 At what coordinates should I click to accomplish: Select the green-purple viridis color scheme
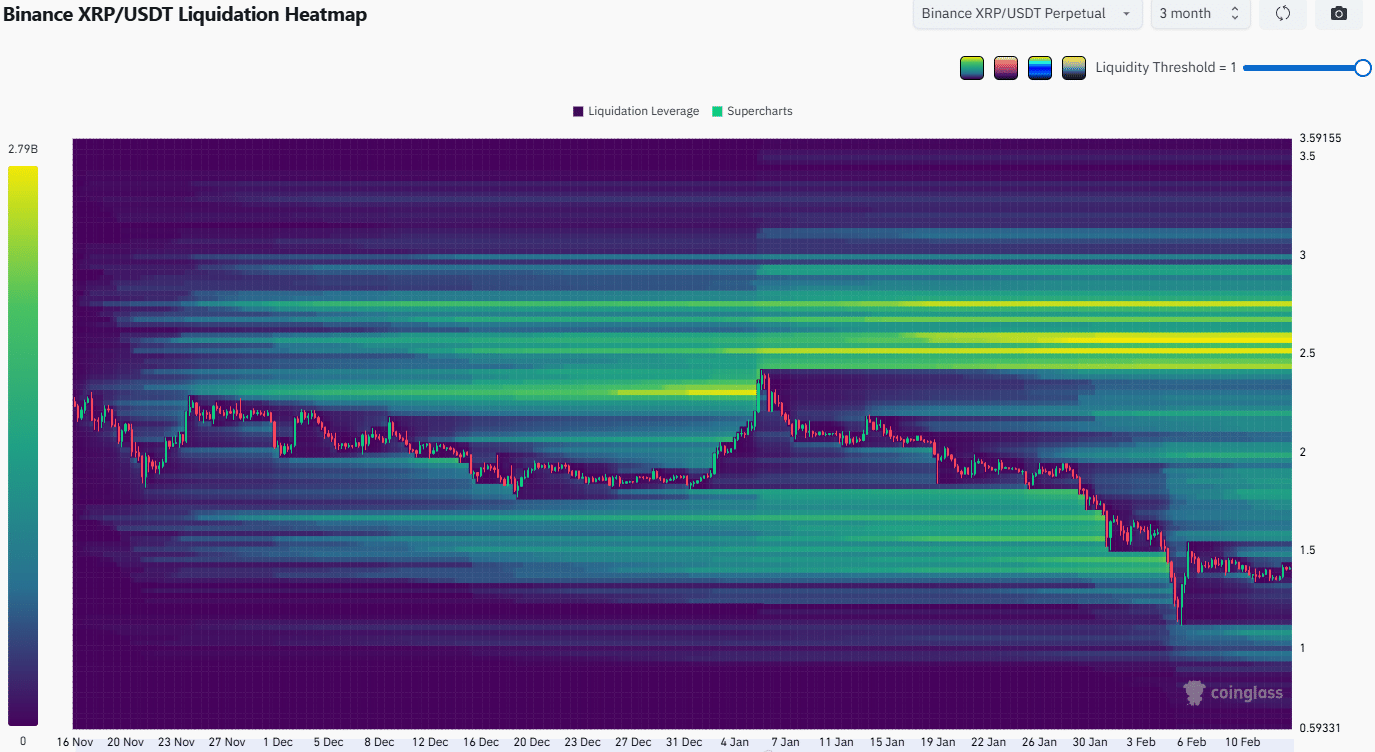point(971,68)
